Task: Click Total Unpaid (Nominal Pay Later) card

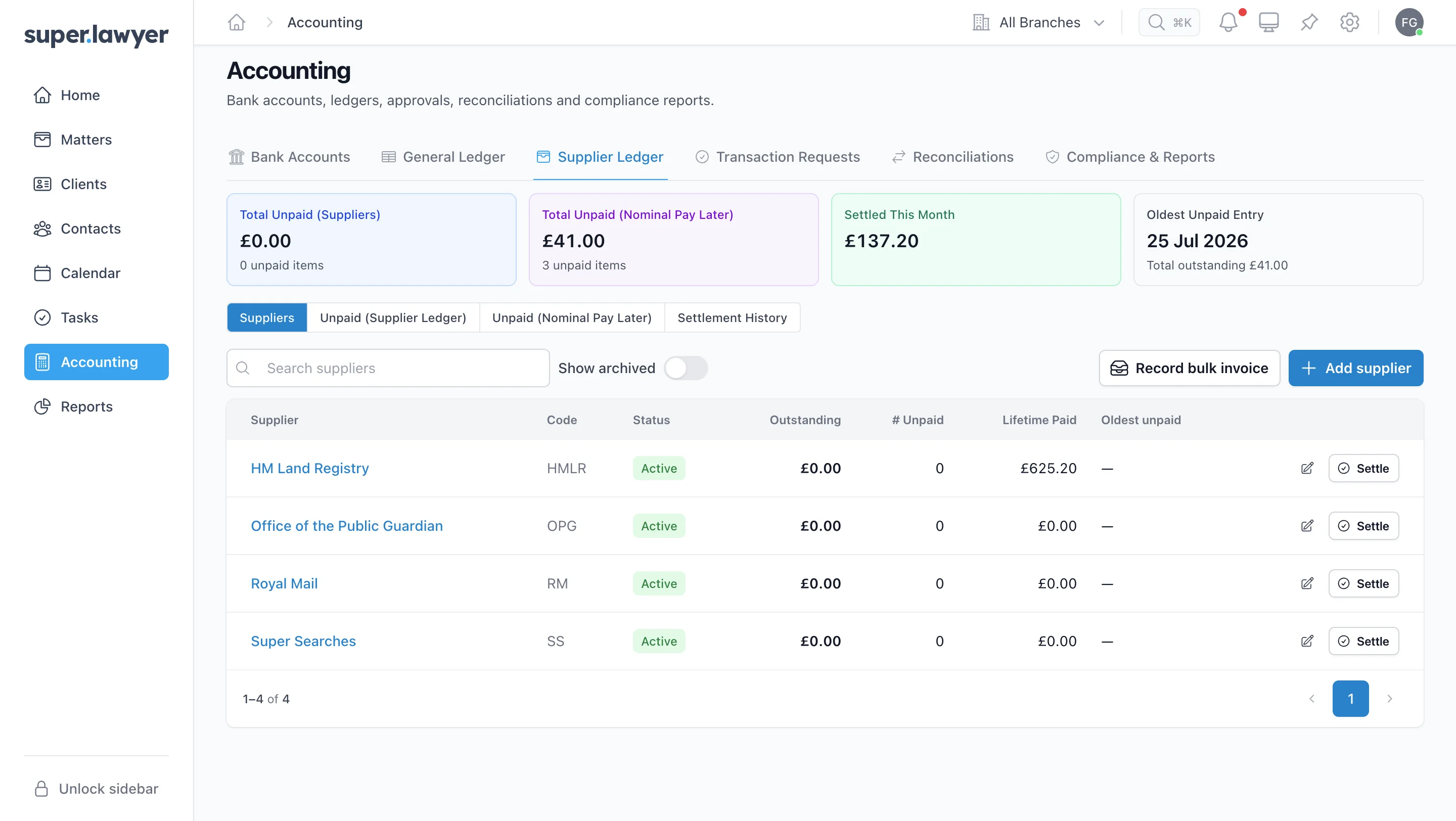Action: pos(673,240)
